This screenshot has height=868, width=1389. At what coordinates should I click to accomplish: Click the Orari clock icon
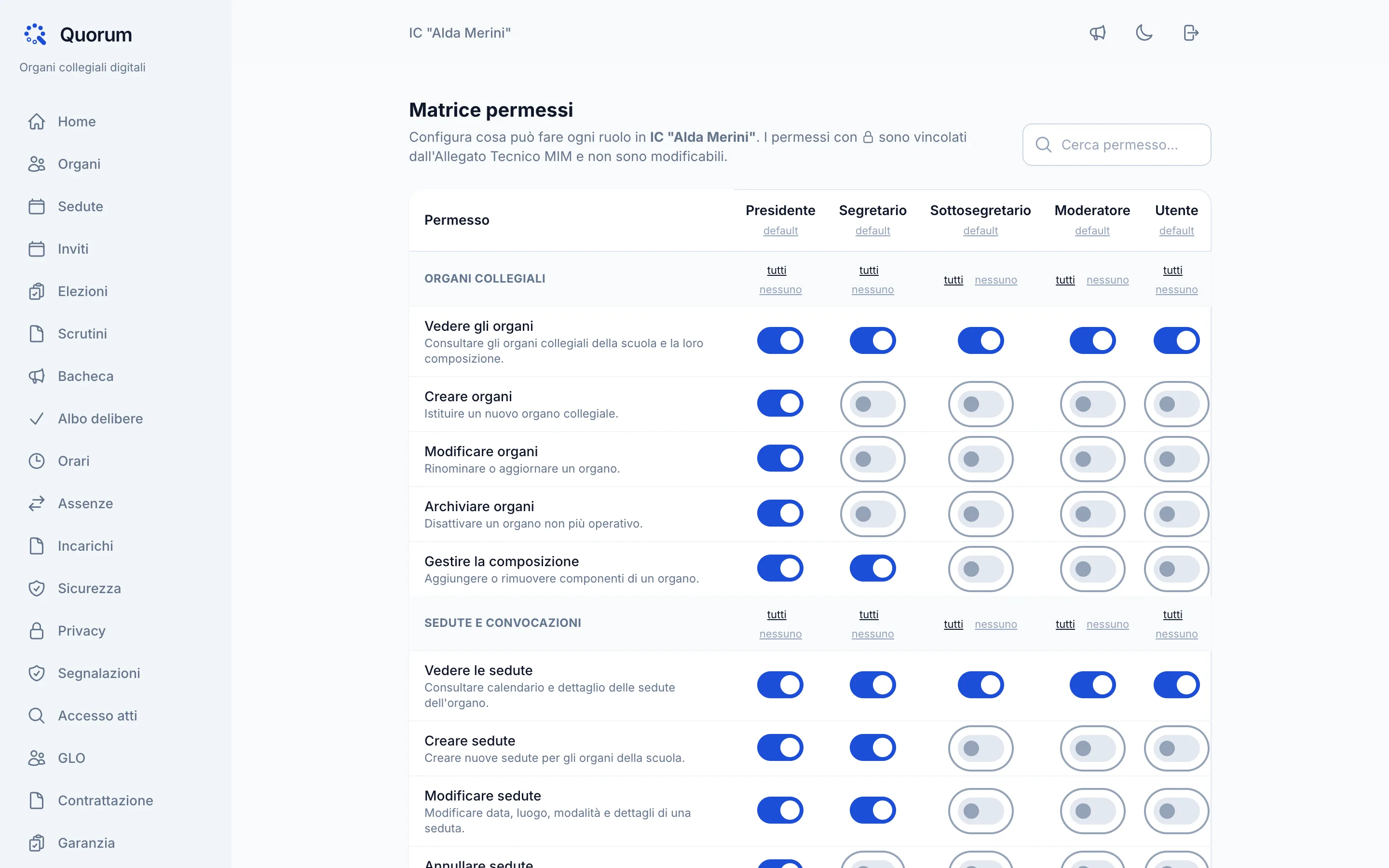point(37,461)
